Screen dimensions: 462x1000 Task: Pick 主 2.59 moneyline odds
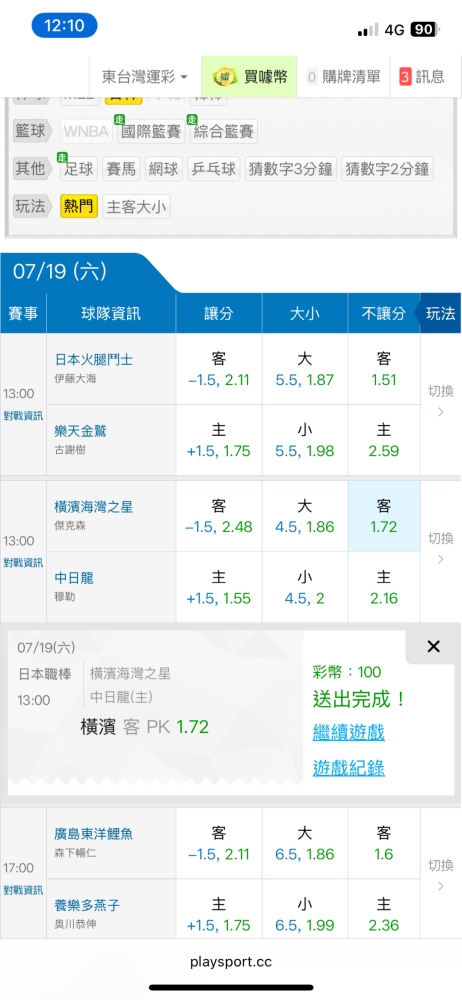coord(384,440)
